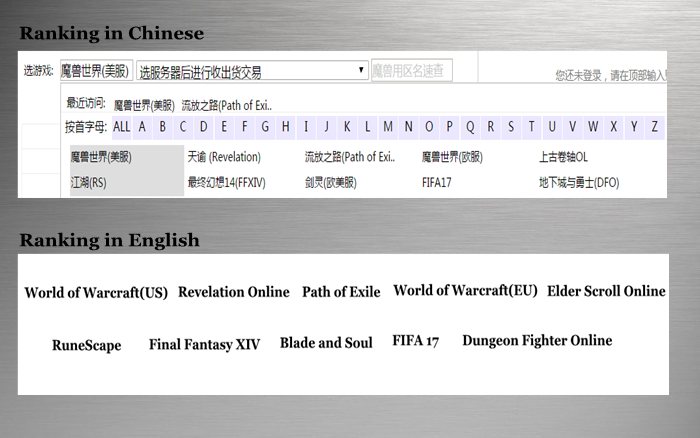Click the 'World of Warcraft(US)' text
The height and width of the screenshot is (438, 700).
(x=96, y=293)
